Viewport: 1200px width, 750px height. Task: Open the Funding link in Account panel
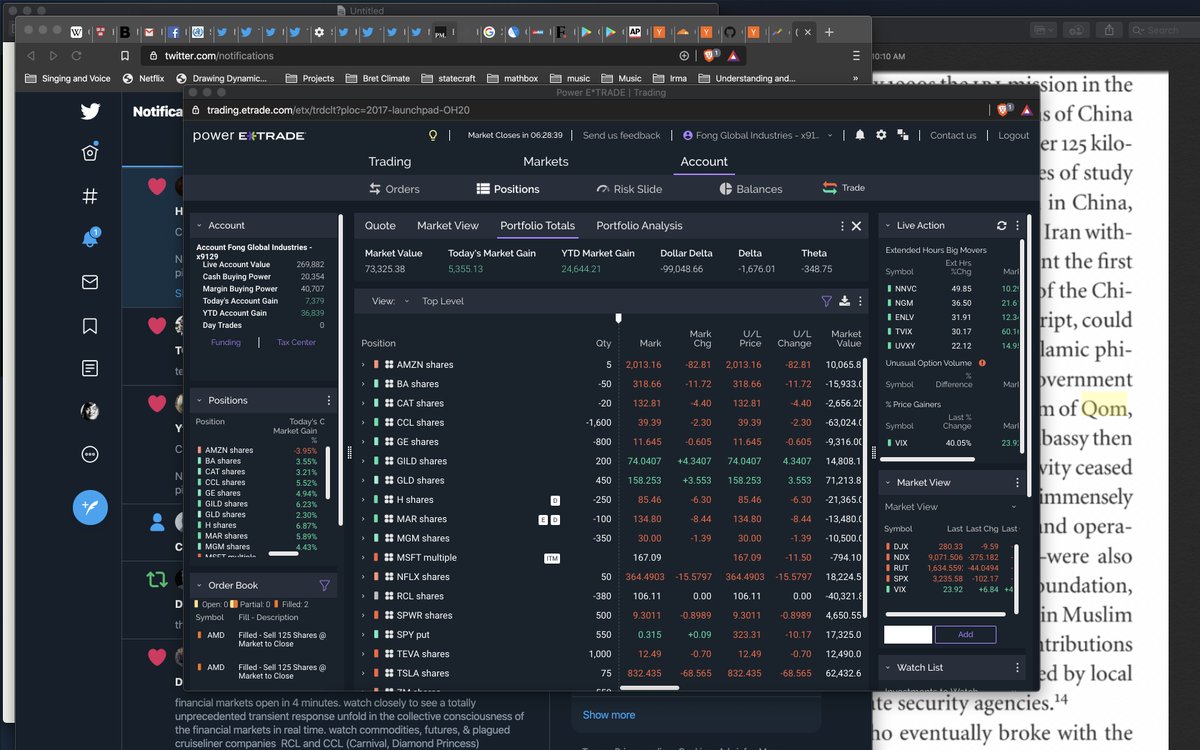click(225, 342)
